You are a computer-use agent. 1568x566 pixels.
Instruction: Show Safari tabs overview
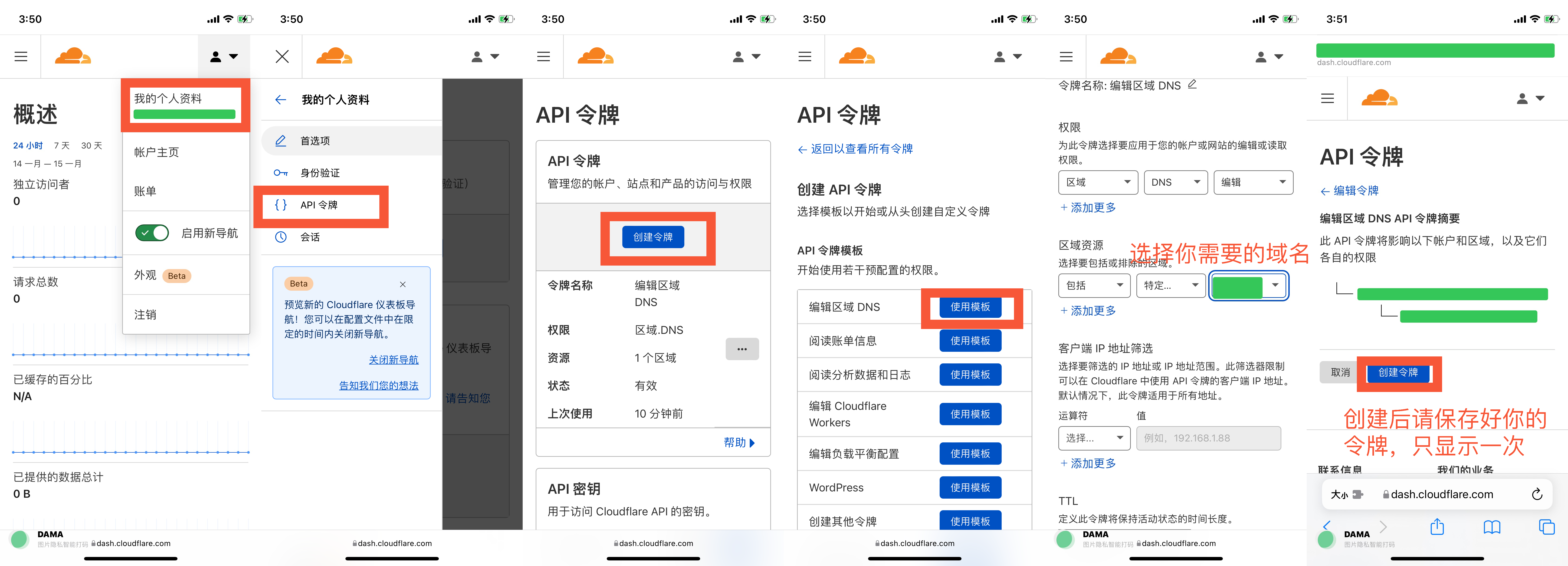point(1547,527)
